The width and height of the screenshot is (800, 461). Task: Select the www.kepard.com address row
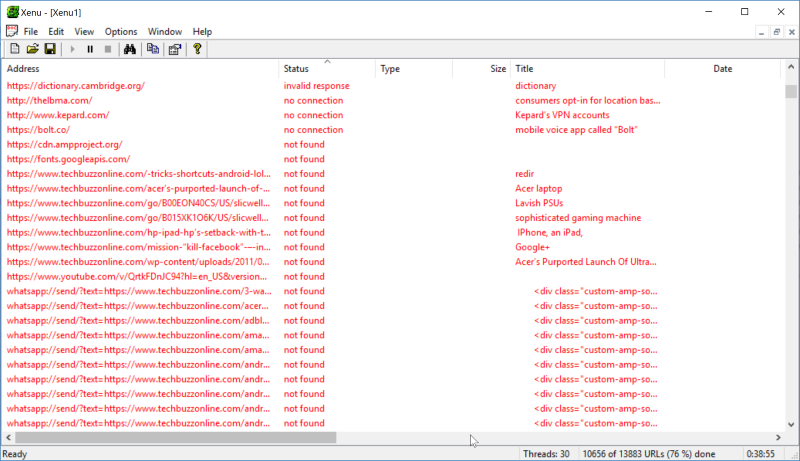point(58,115)
